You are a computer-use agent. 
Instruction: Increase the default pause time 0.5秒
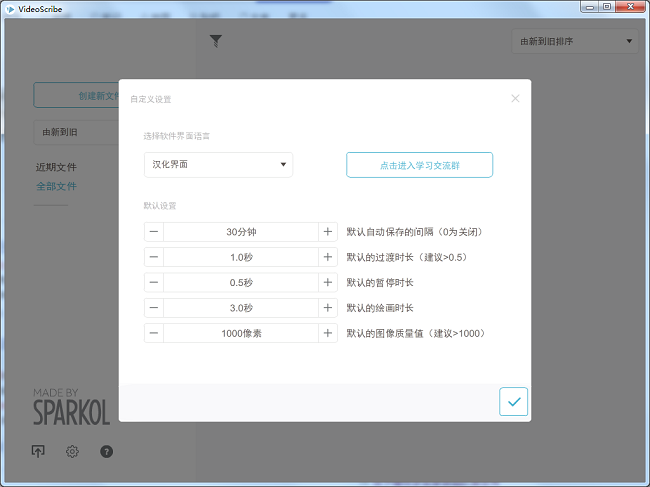pos(328,282)
